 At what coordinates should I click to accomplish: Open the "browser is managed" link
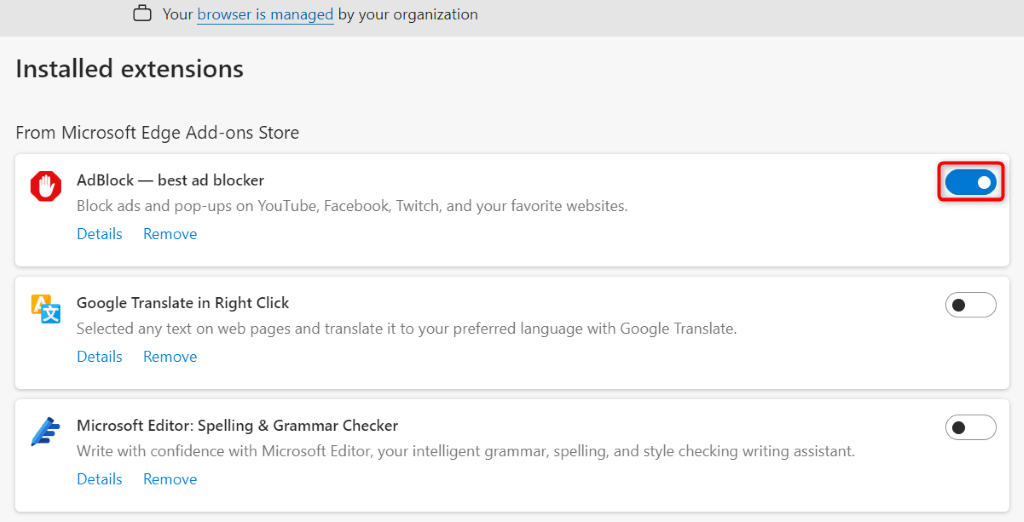tap(265, 15)
